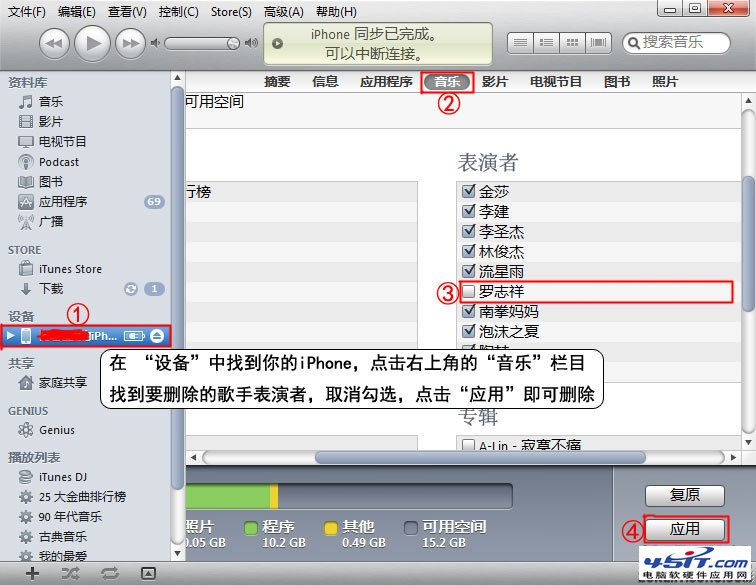Click the Previous track rewind button
This screenshot has width=756, height=585.
(54, 43)
